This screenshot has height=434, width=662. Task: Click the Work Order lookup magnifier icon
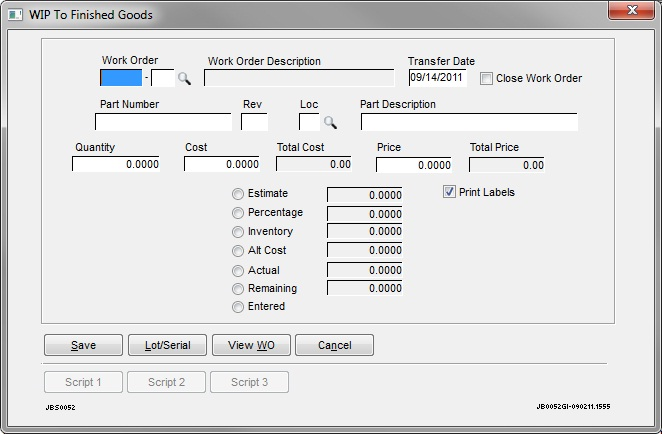click(184, 79)
